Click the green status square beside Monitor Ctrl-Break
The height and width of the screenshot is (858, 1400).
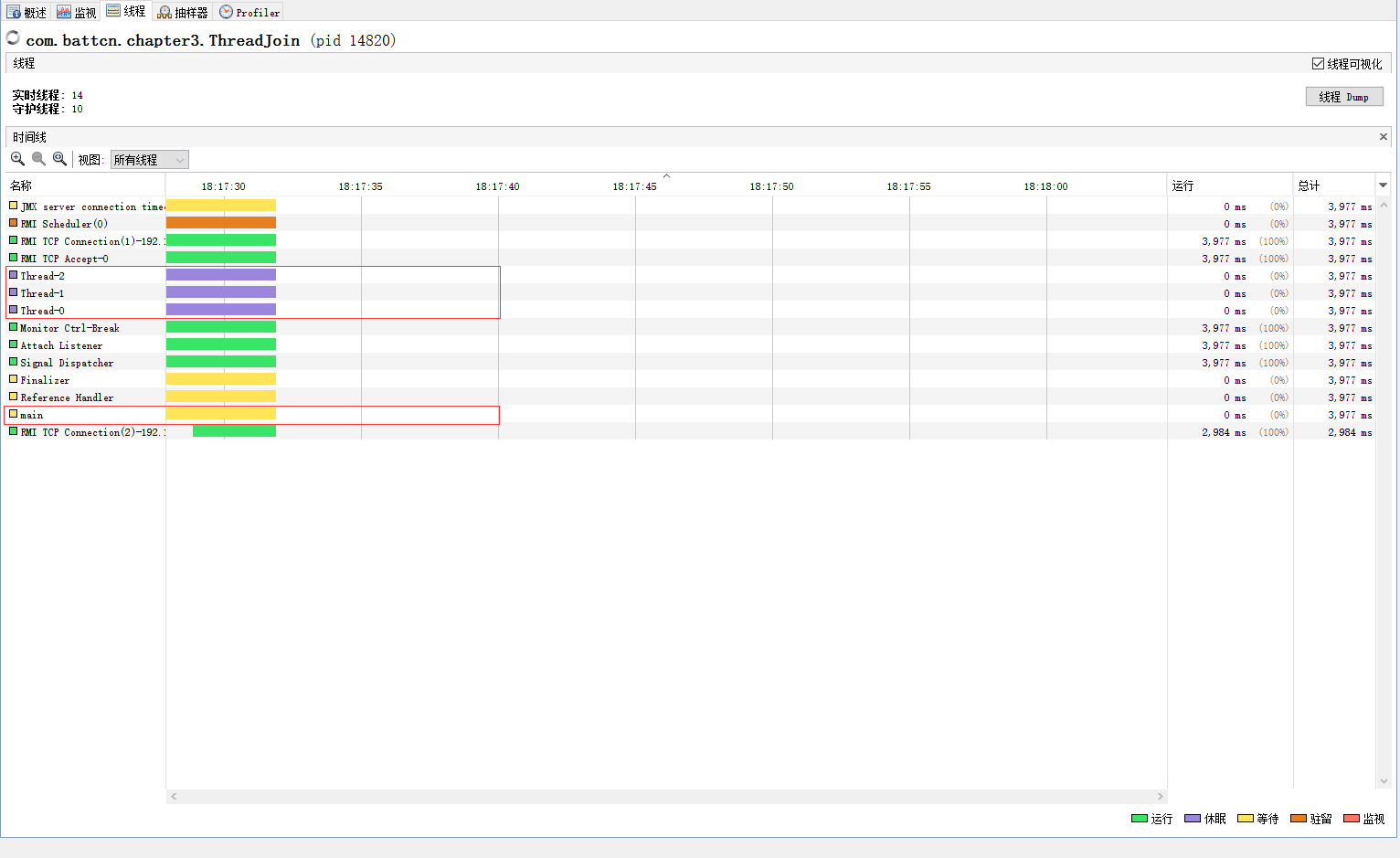click(x=11, y=327)
